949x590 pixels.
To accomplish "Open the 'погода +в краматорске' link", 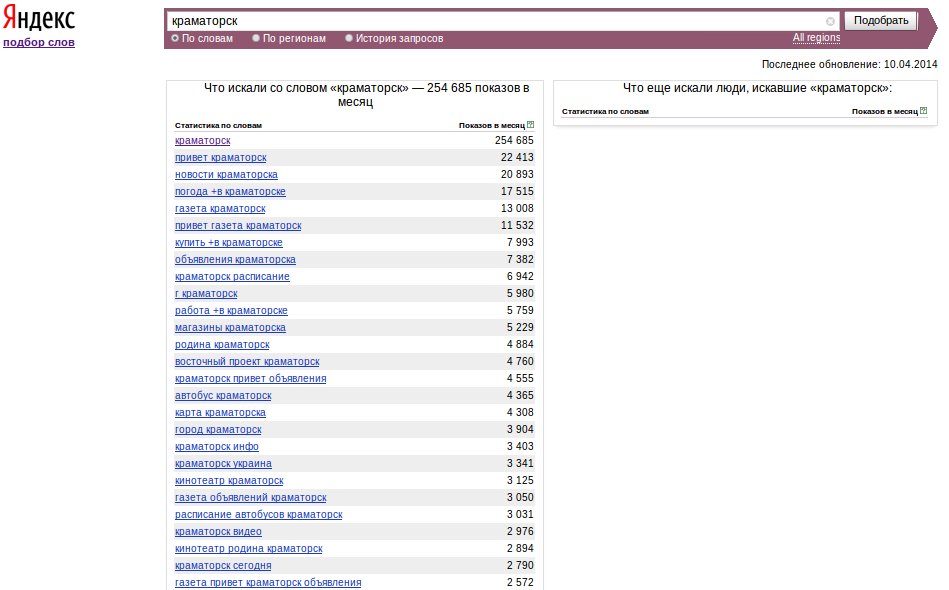I will pos(231,191).
